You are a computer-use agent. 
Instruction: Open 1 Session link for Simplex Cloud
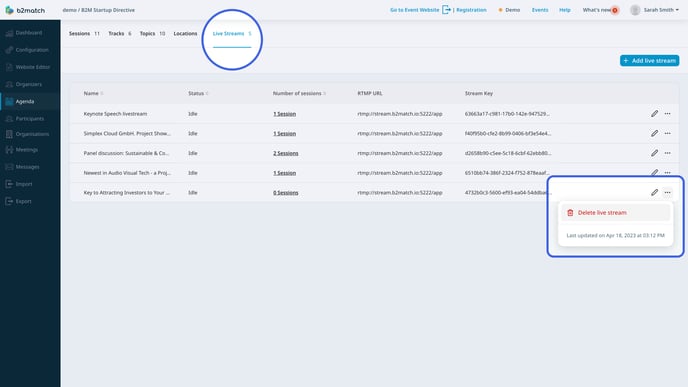284,133
